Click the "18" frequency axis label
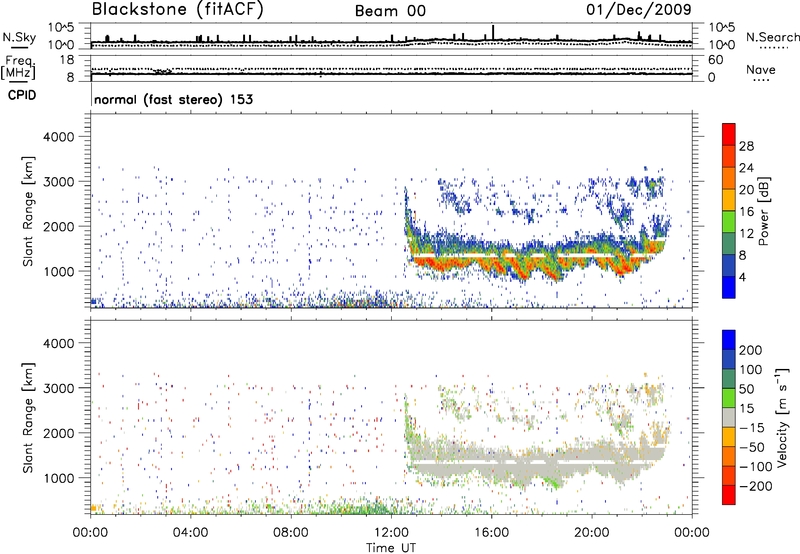The width and height of the screenshot is (800, 554). pyautogui.click(x=66, y=60)
